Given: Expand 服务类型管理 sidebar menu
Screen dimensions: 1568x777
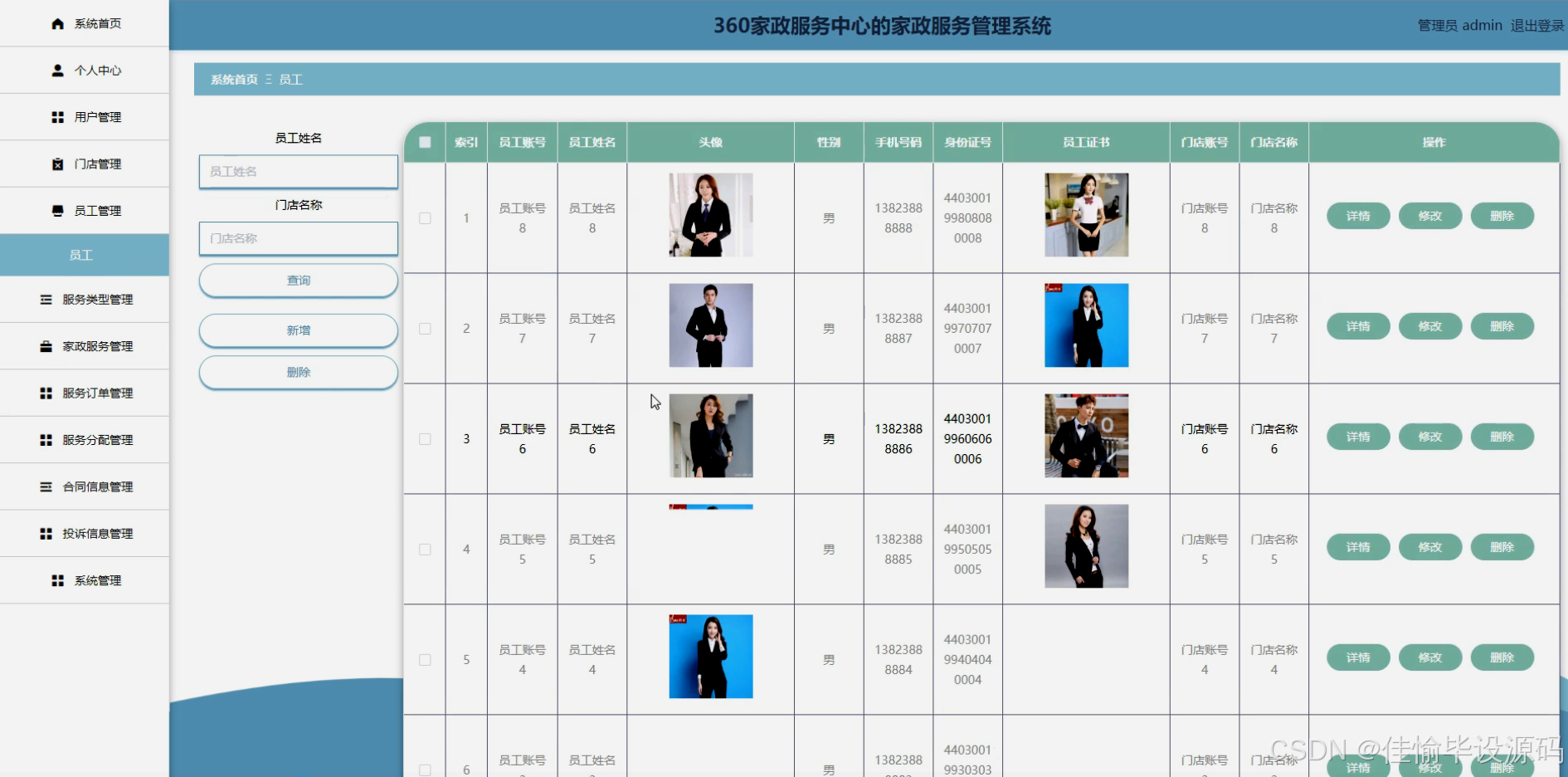Looking at the screenshot, I should pos(85,300).
